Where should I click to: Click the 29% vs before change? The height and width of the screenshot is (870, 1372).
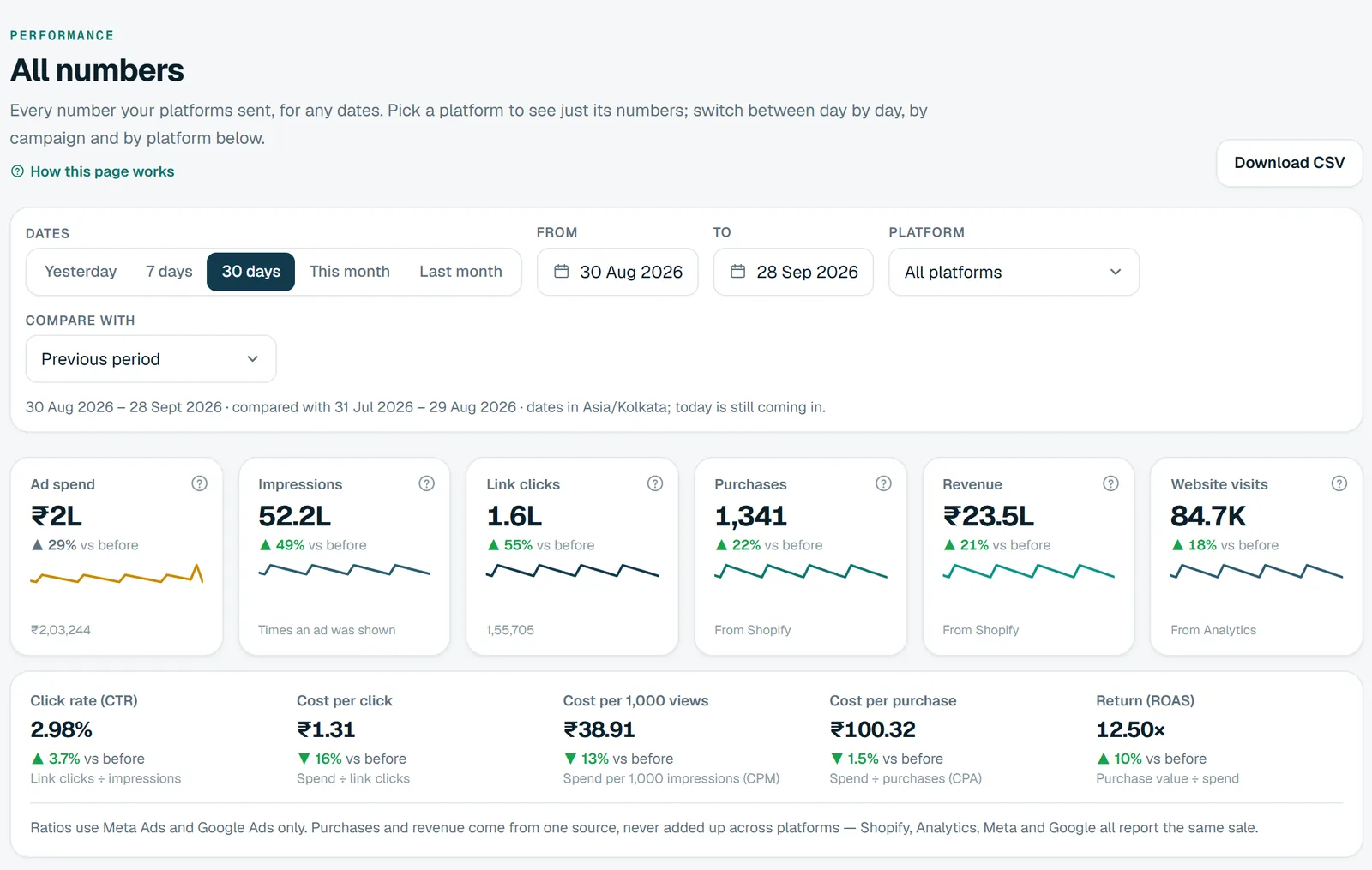[x=85, y=545]
